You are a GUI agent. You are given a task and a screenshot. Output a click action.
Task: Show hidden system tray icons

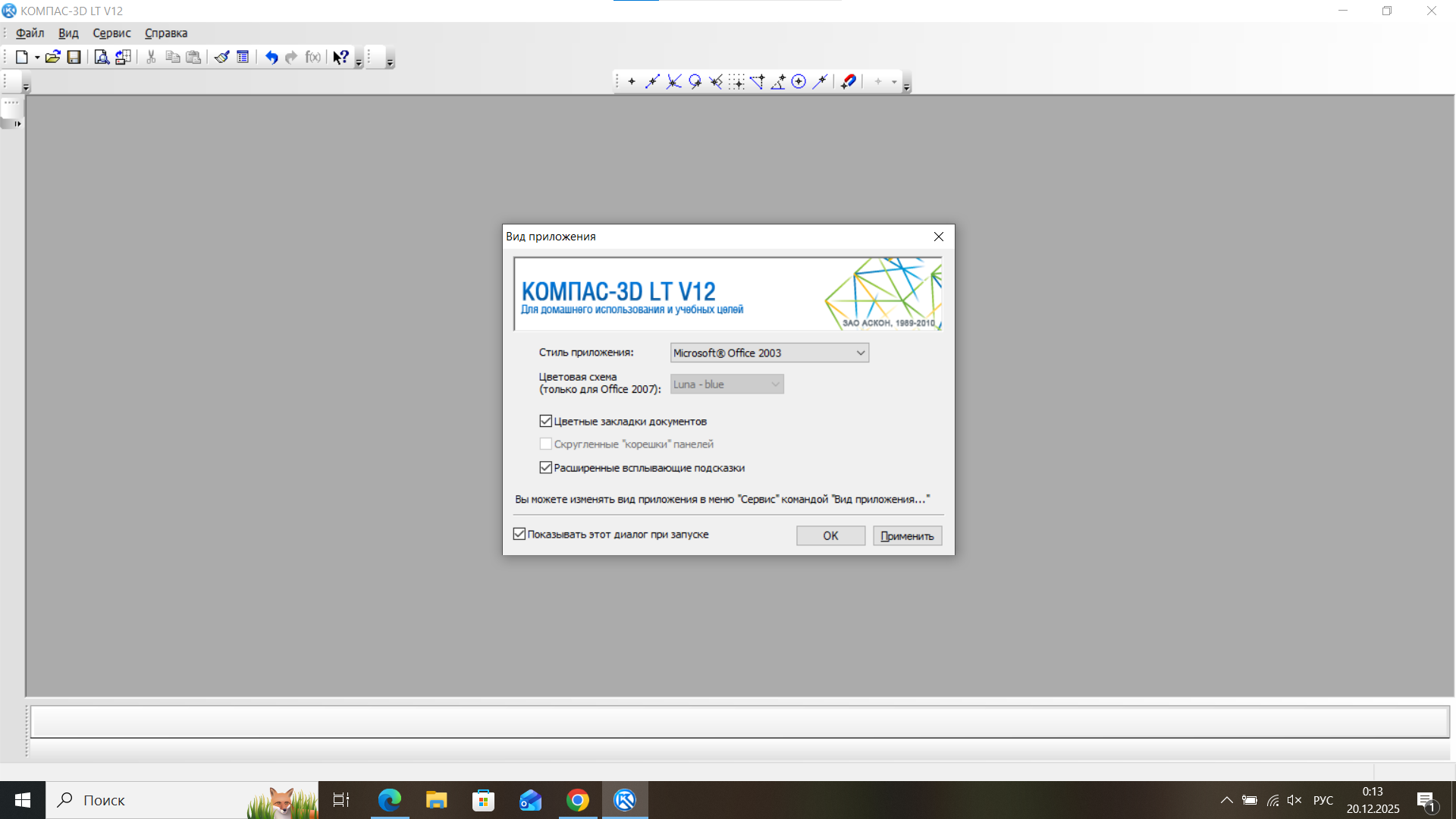(x=1226, y=800)
